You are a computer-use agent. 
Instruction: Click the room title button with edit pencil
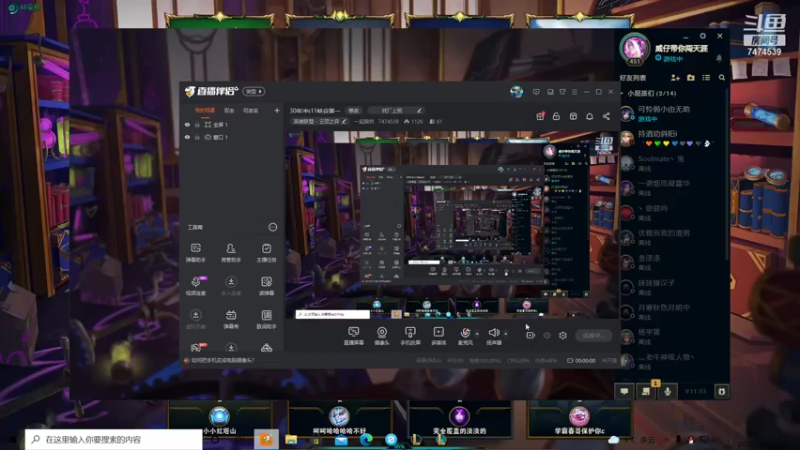(x=396, y=110)
